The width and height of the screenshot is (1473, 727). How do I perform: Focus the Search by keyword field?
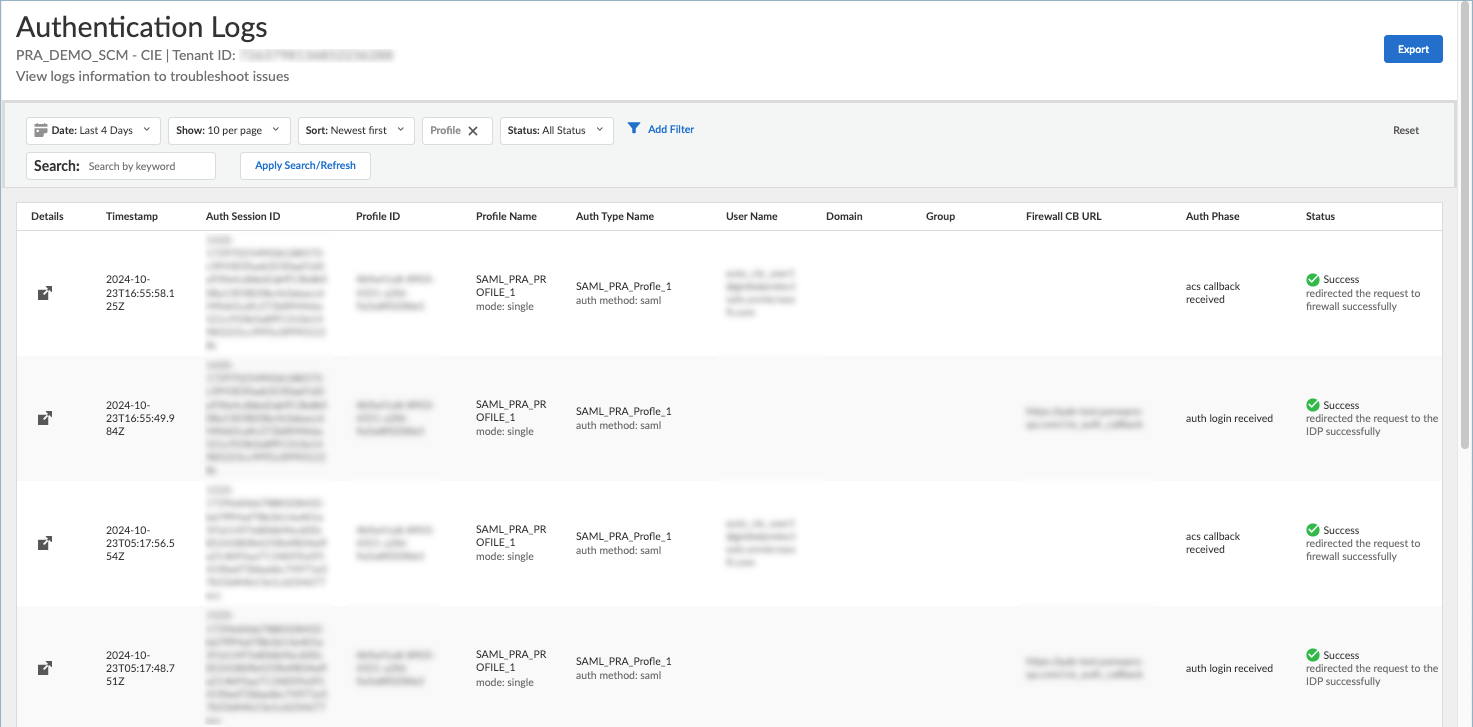point(149,166)
